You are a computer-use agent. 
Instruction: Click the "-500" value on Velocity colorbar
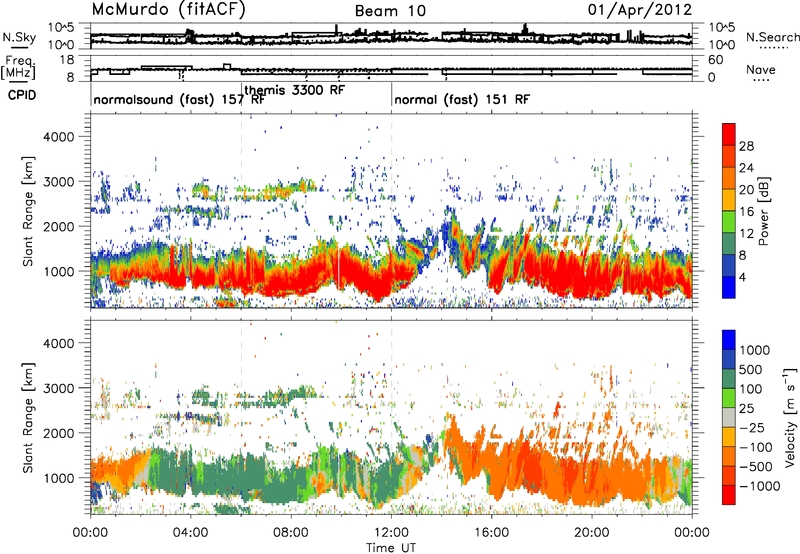pyautogui.click(x=756, y=467)
